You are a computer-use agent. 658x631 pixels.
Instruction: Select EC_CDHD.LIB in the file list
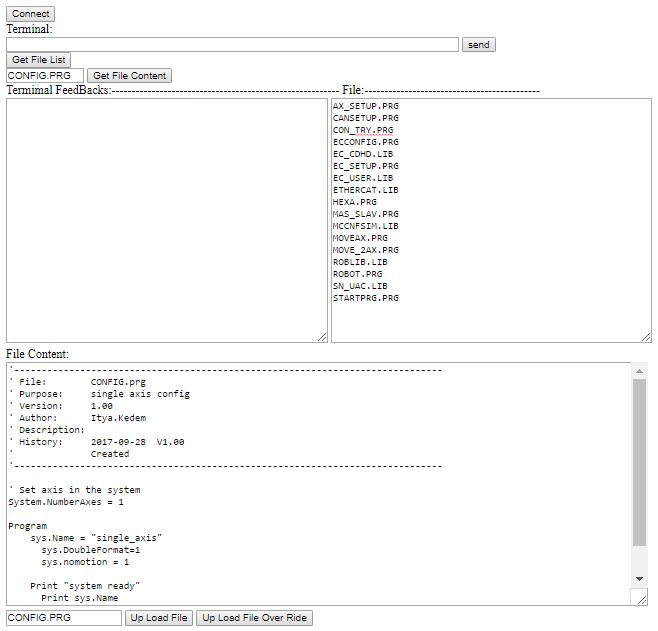tap(363, 154)
